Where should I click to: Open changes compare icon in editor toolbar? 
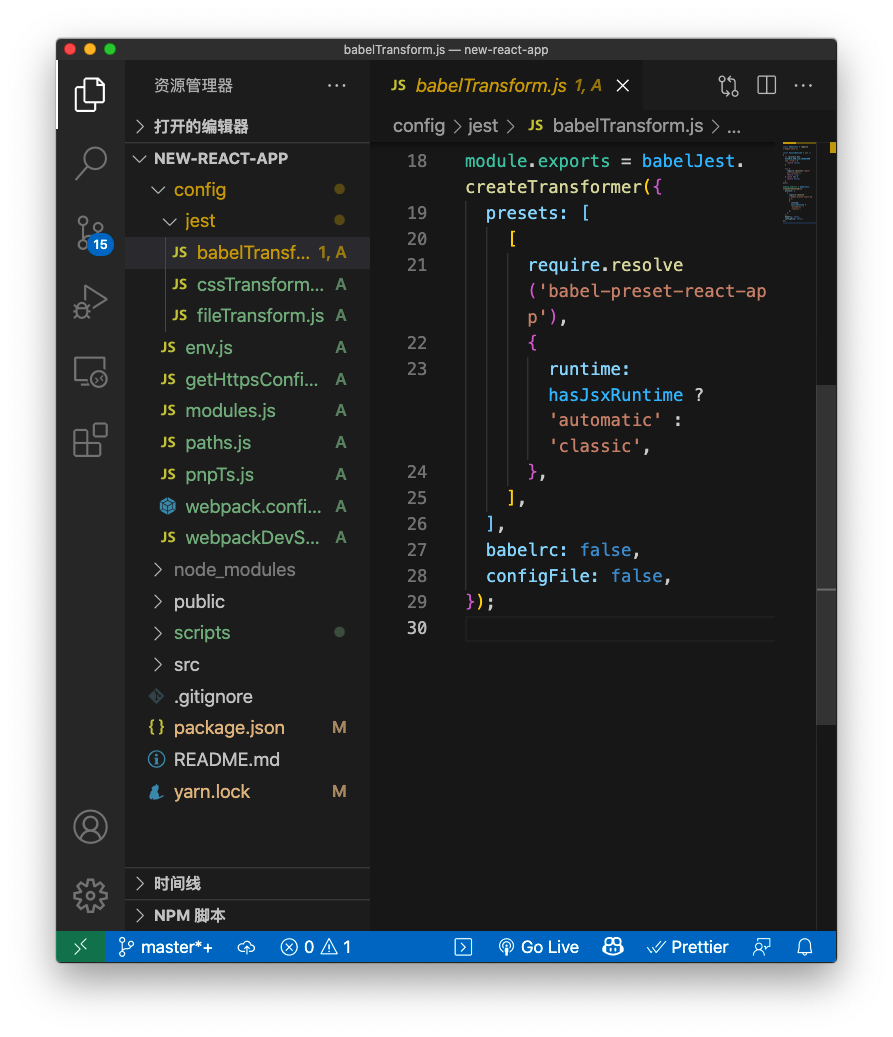(x=728, y=86)
